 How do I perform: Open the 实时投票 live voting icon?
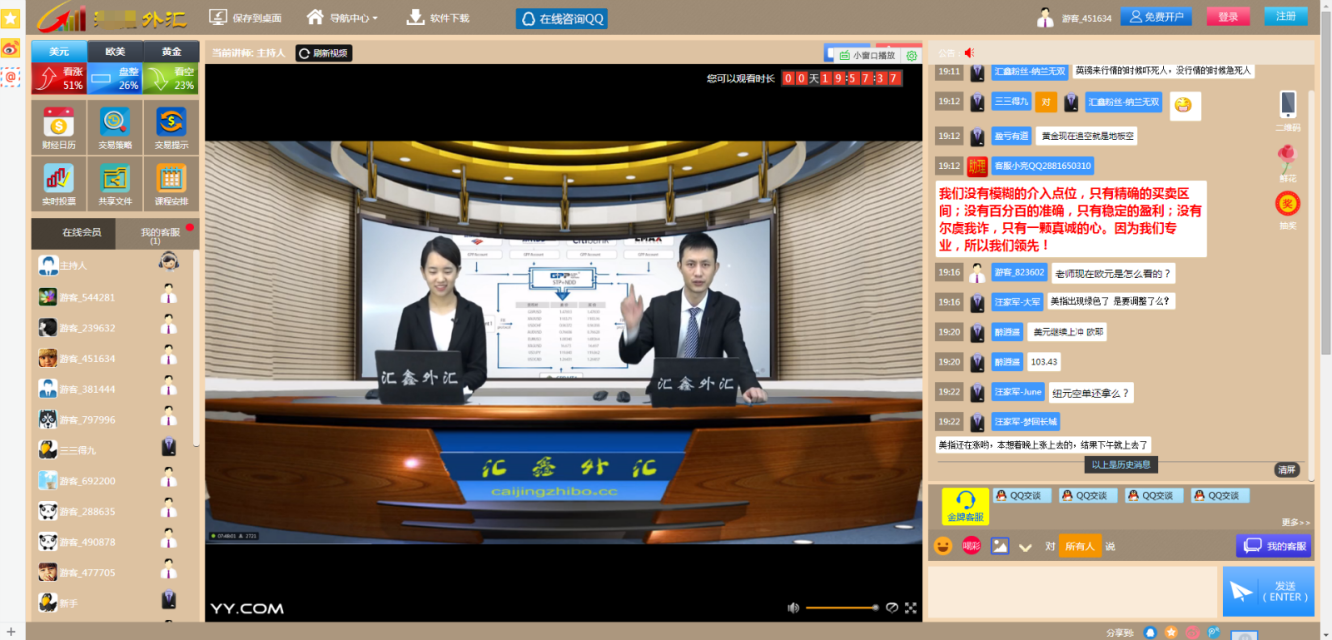tap(59, 185)
